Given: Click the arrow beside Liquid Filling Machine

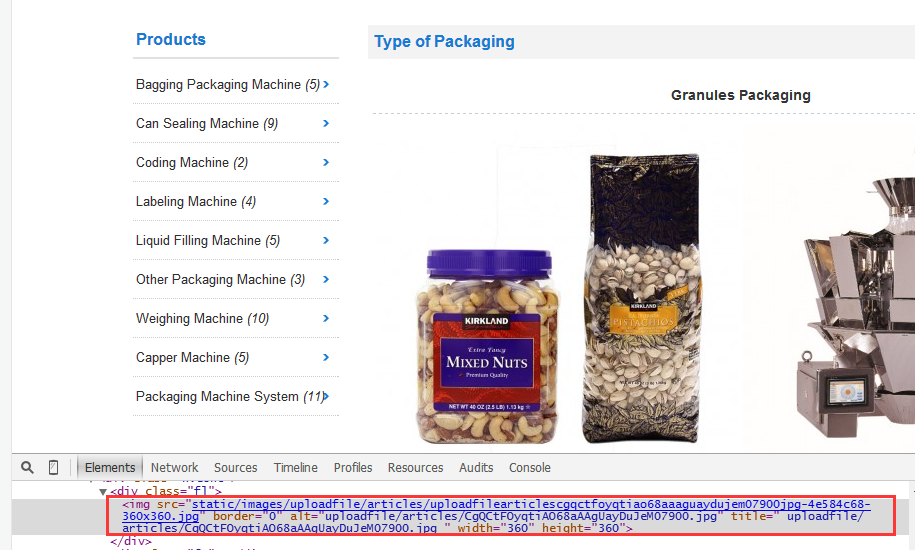Looking at the screenshot, I should (326, 241).
